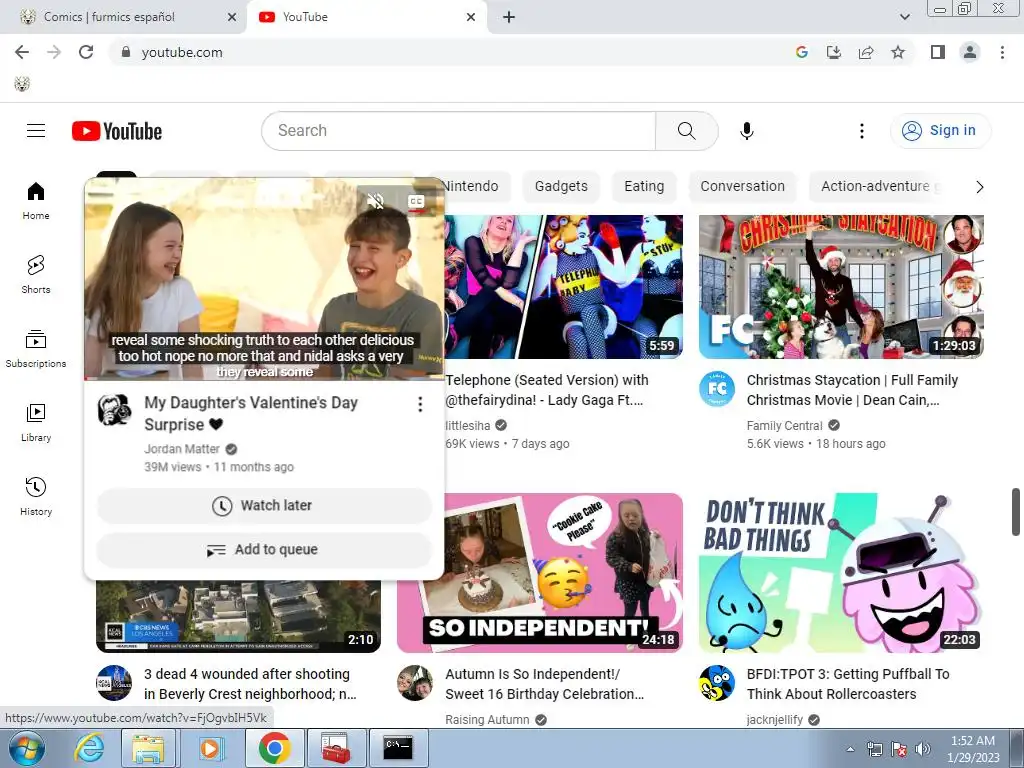Start voice search with microphone icon
Viewport: 1024px width, 768px height.
746,131
